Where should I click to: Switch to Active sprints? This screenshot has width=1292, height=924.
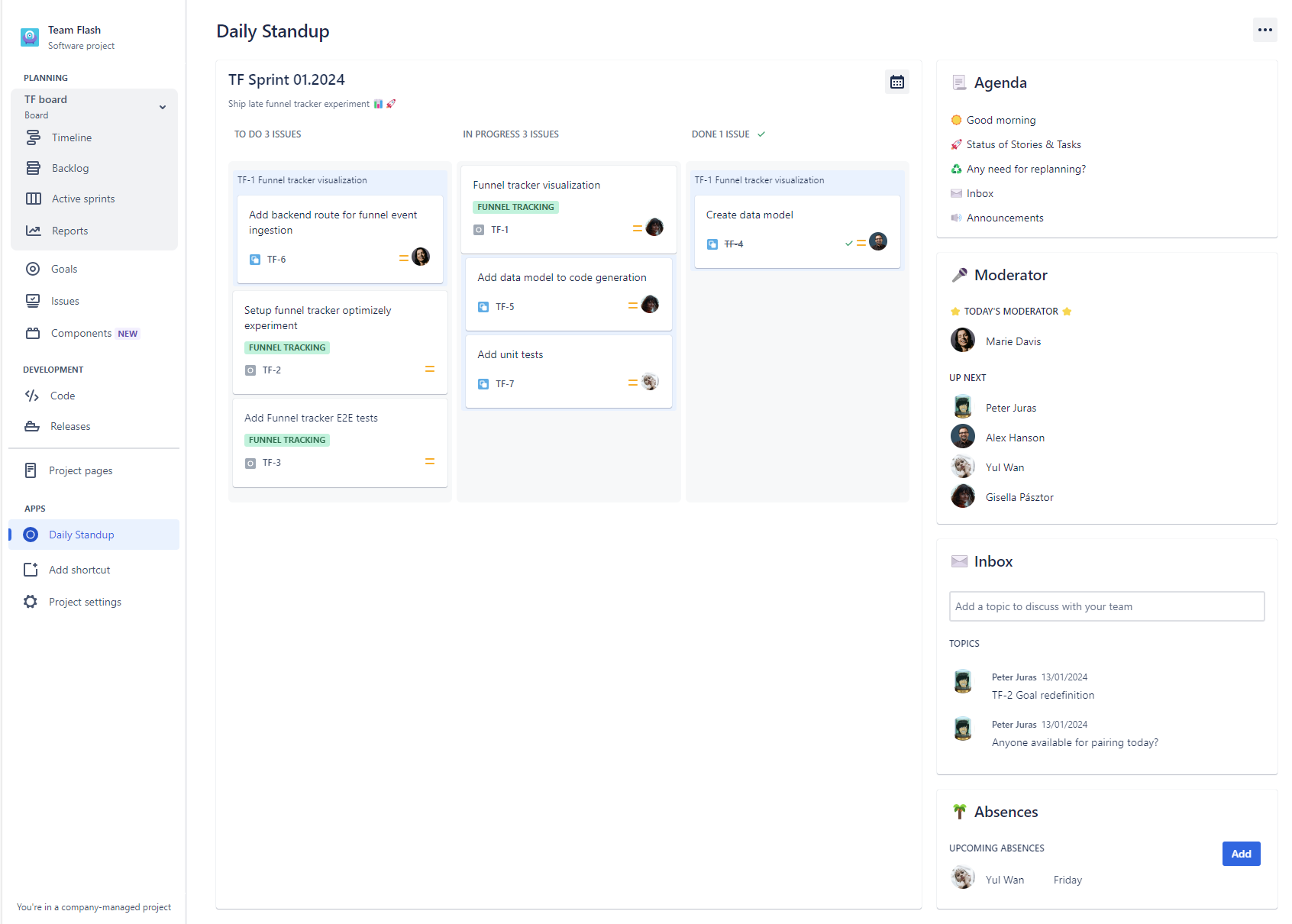(83, 199)
